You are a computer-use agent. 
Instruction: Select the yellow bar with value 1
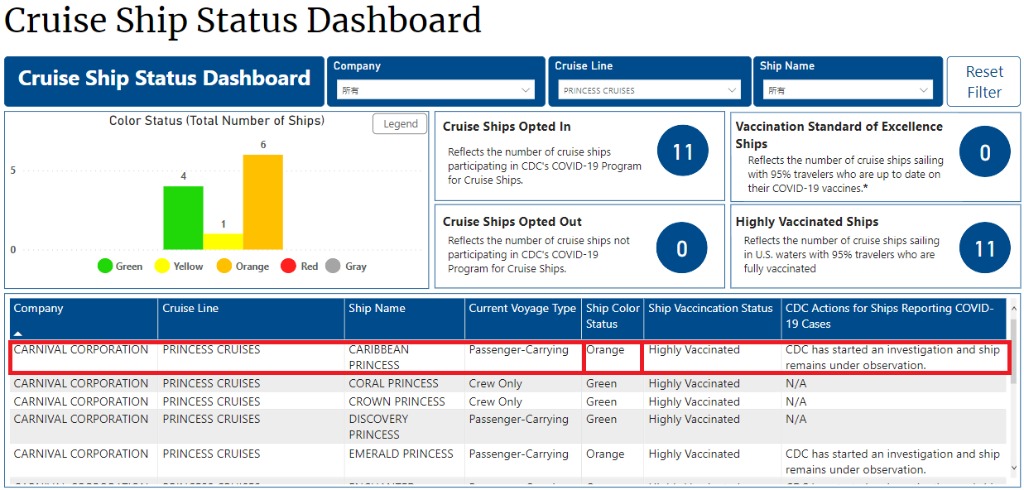pos(223,242)
